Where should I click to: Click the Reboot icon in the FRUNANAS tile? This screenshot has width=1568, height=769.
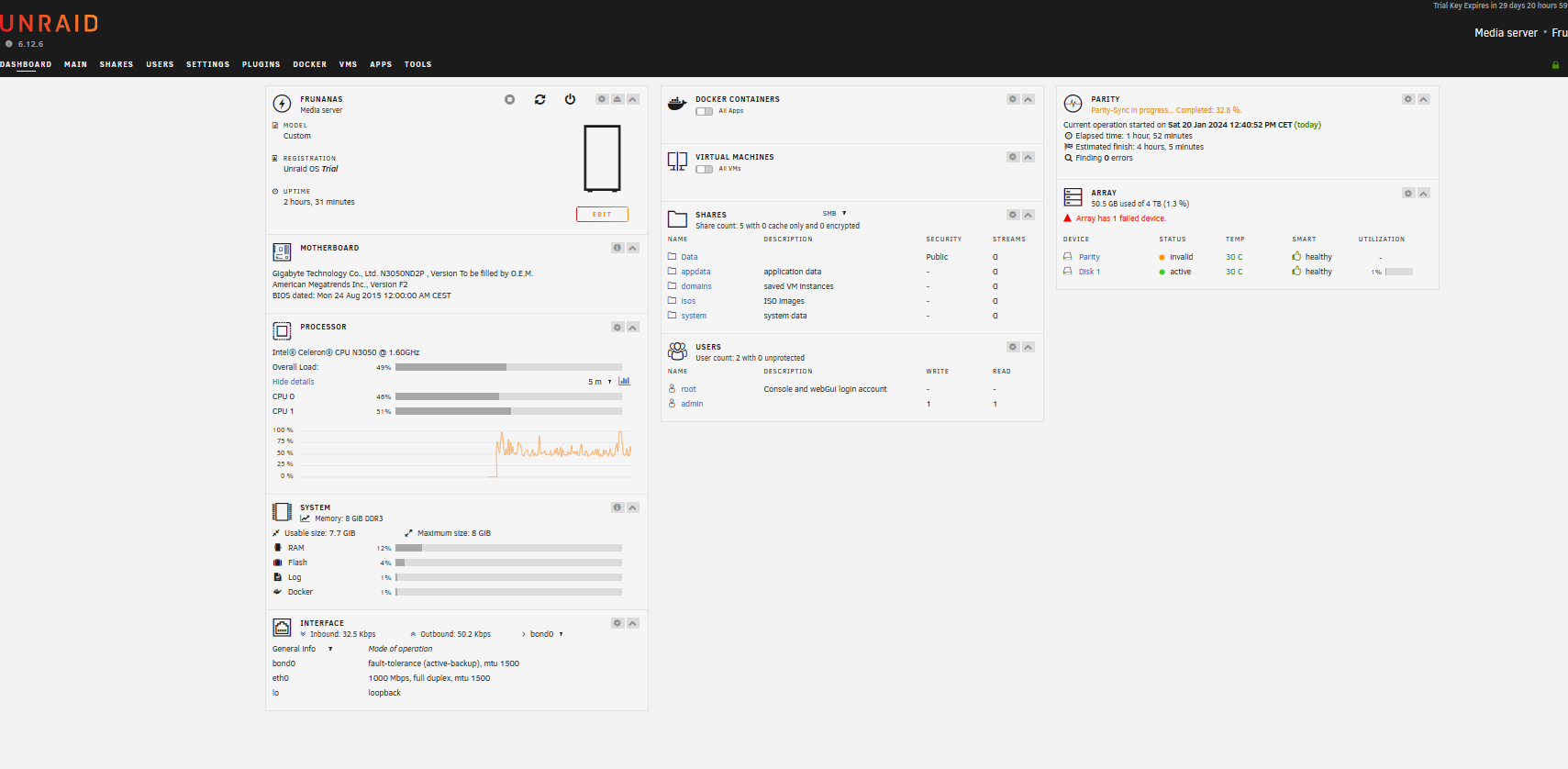click(x=540, y=99)
